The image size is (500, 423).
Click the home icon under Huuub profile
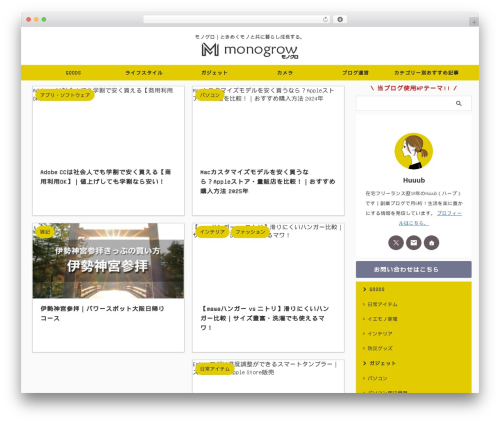click(x=431, y=243)
